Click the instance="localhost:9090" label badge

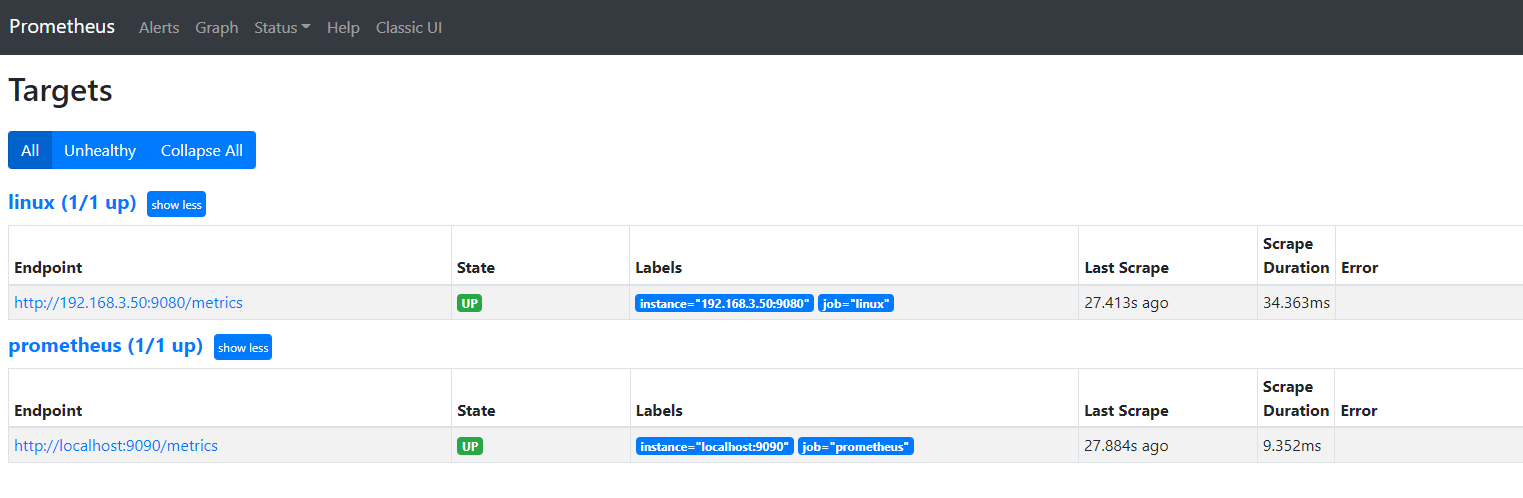(x=714, y=446)
